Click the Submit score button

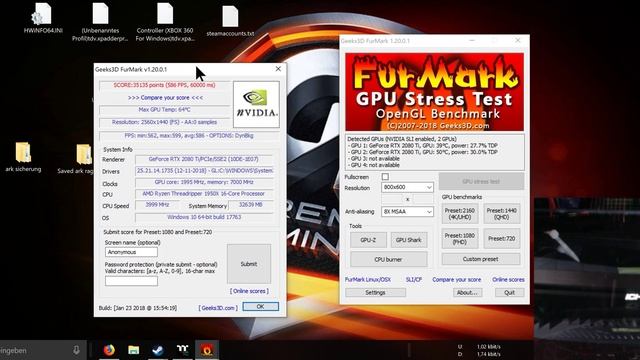click(249, 264)
